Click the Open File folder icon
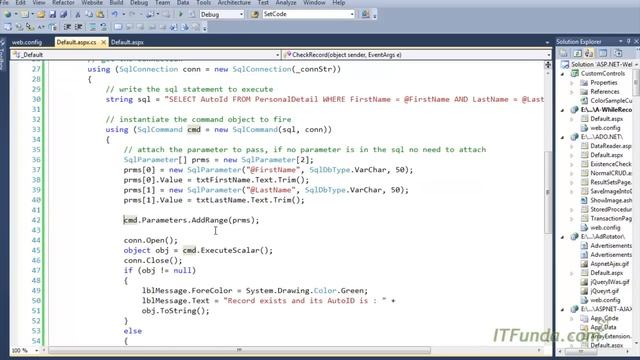640x360 pixels. point(41,14)
